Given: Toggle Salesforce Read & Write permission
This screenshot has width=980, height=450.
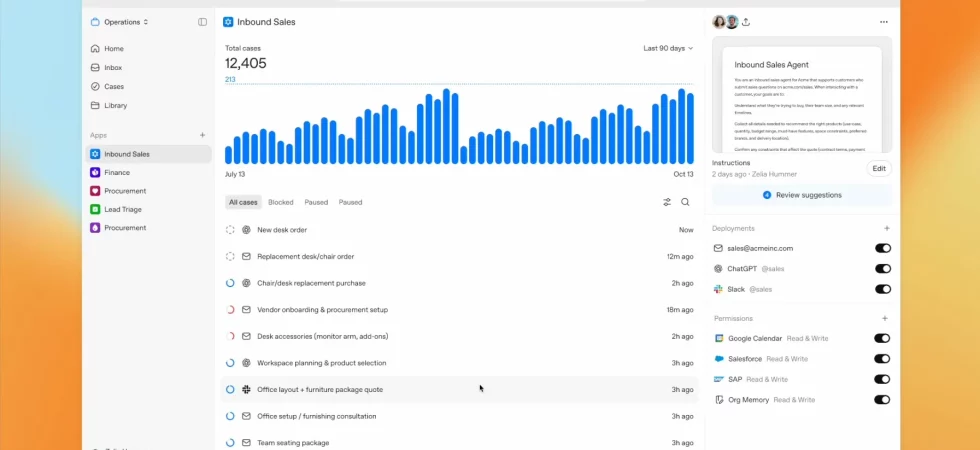Looking at the screenshot, I should tap(882, 359).
